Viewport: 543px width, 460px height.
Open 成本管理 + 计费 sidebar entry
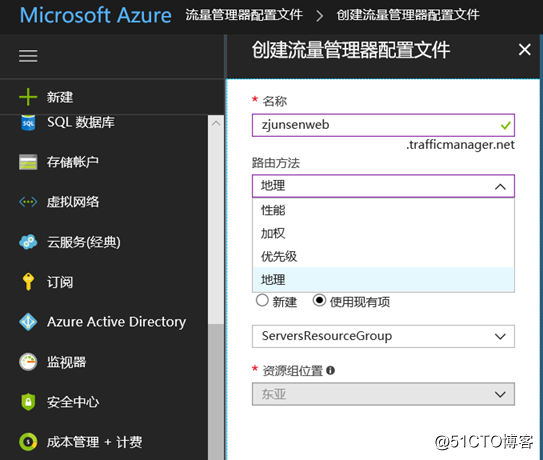94,442
